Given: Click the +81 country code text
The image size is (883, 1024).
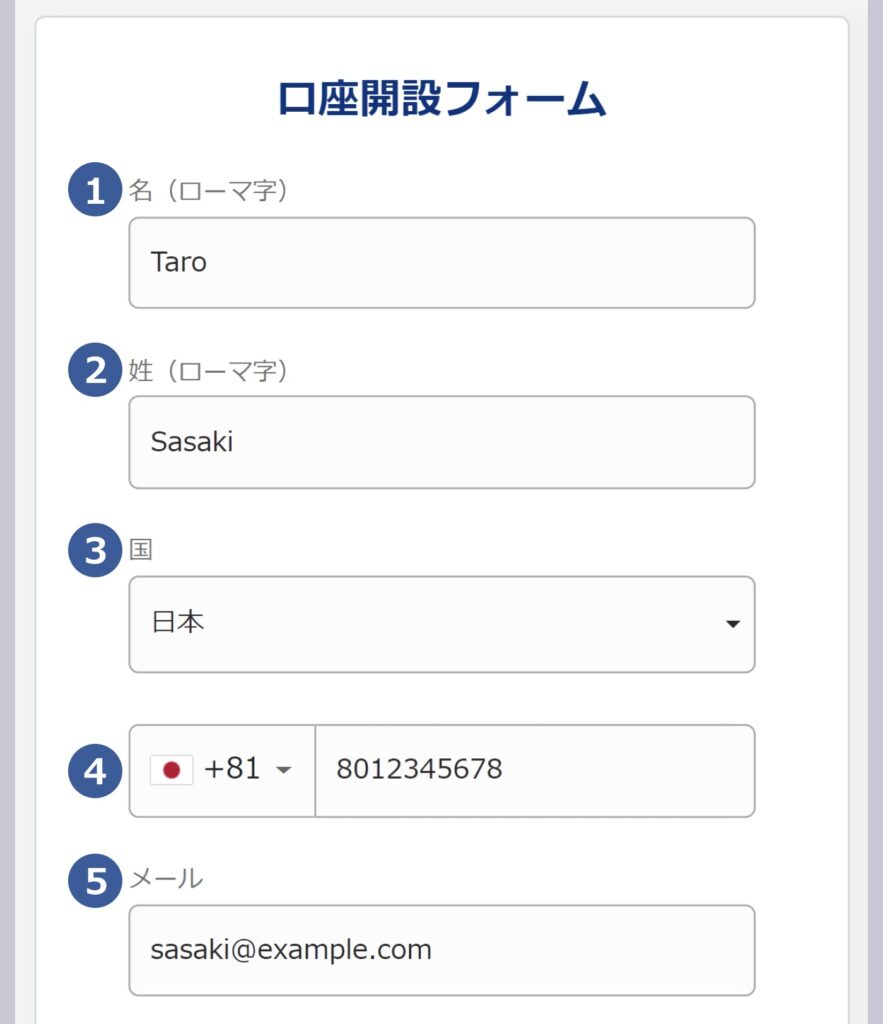Looking at the screenshot, I should 232,769.
